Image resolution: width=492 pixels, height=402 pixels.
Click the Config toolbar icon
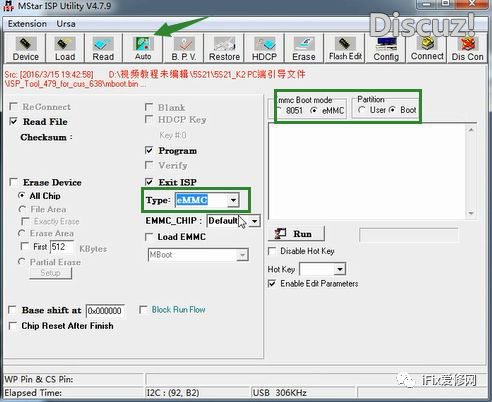[386, 49]
